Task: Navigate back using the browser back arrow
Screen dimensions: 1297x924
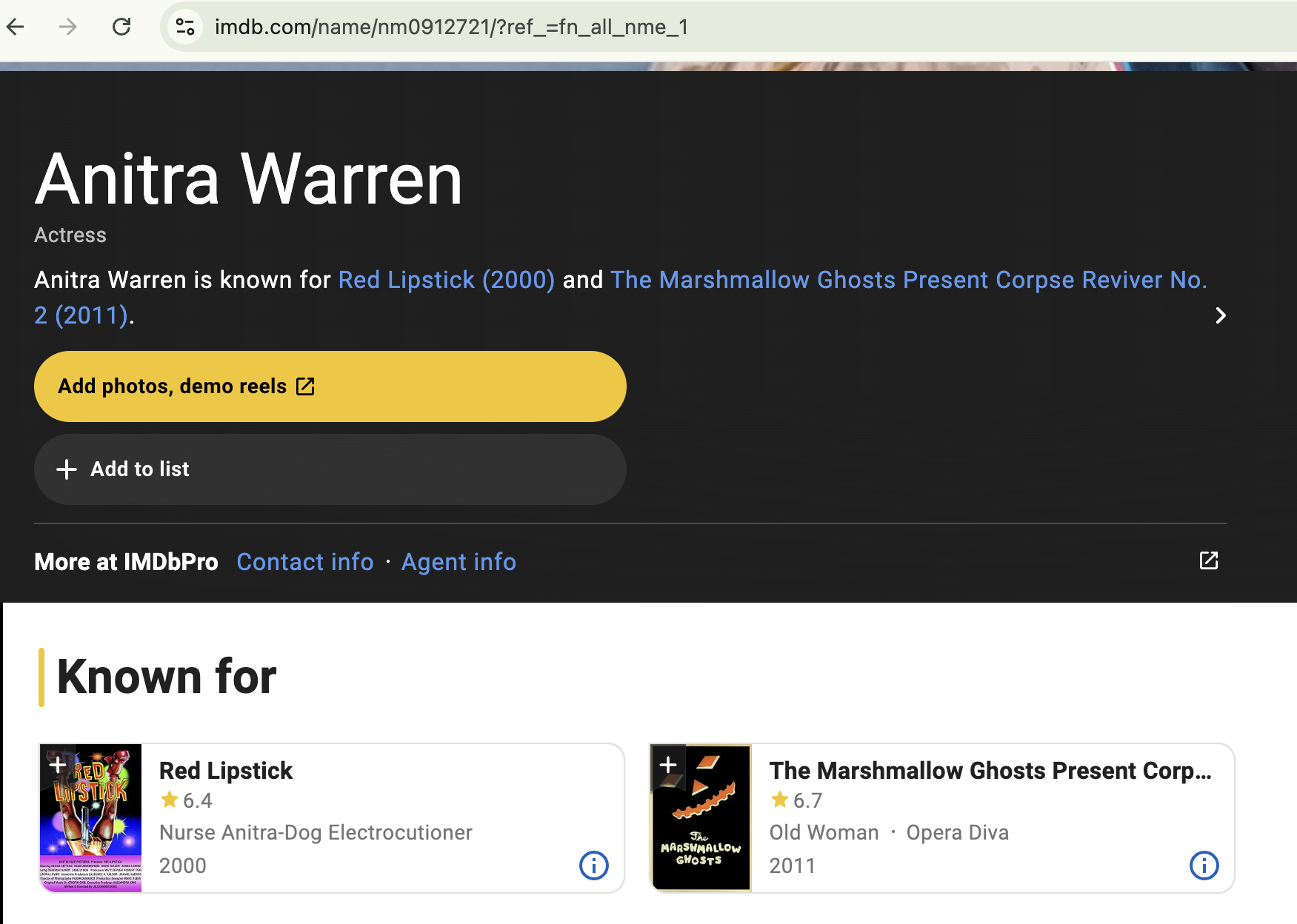Action: (15, 27)
